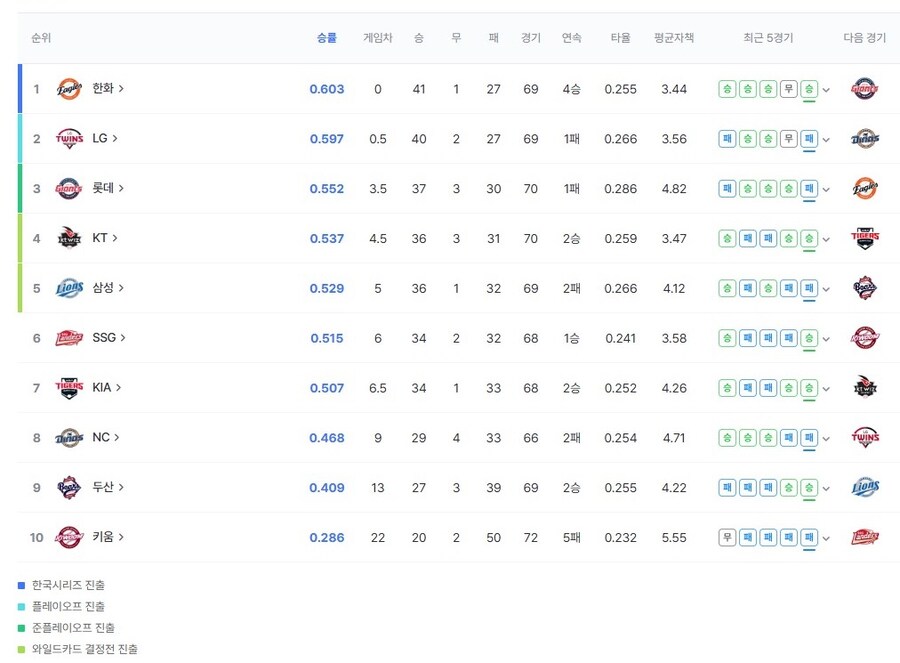Click 한화's next game opponent logo

(864, 88)
